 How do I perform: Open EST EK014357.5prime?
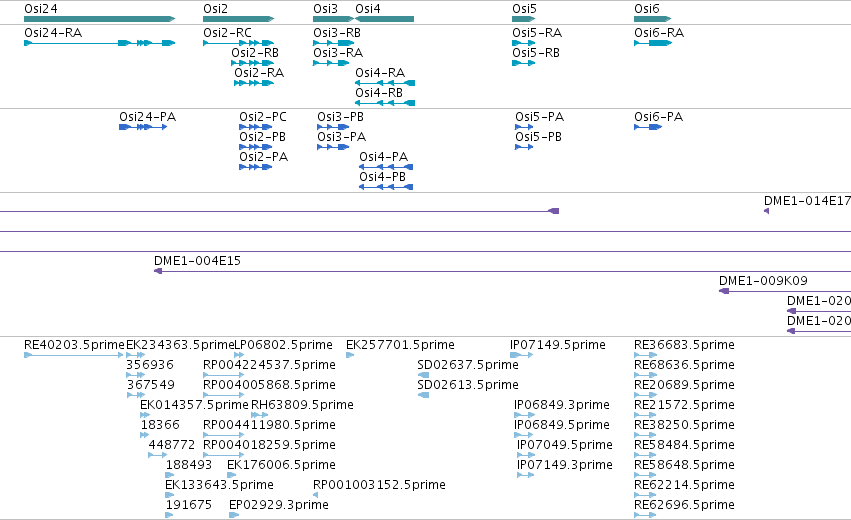(144, 416)
